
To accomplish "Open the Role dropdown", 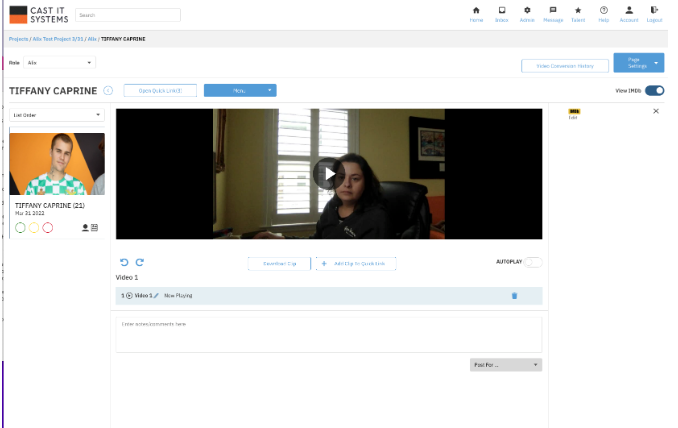I will coord(60,63).
